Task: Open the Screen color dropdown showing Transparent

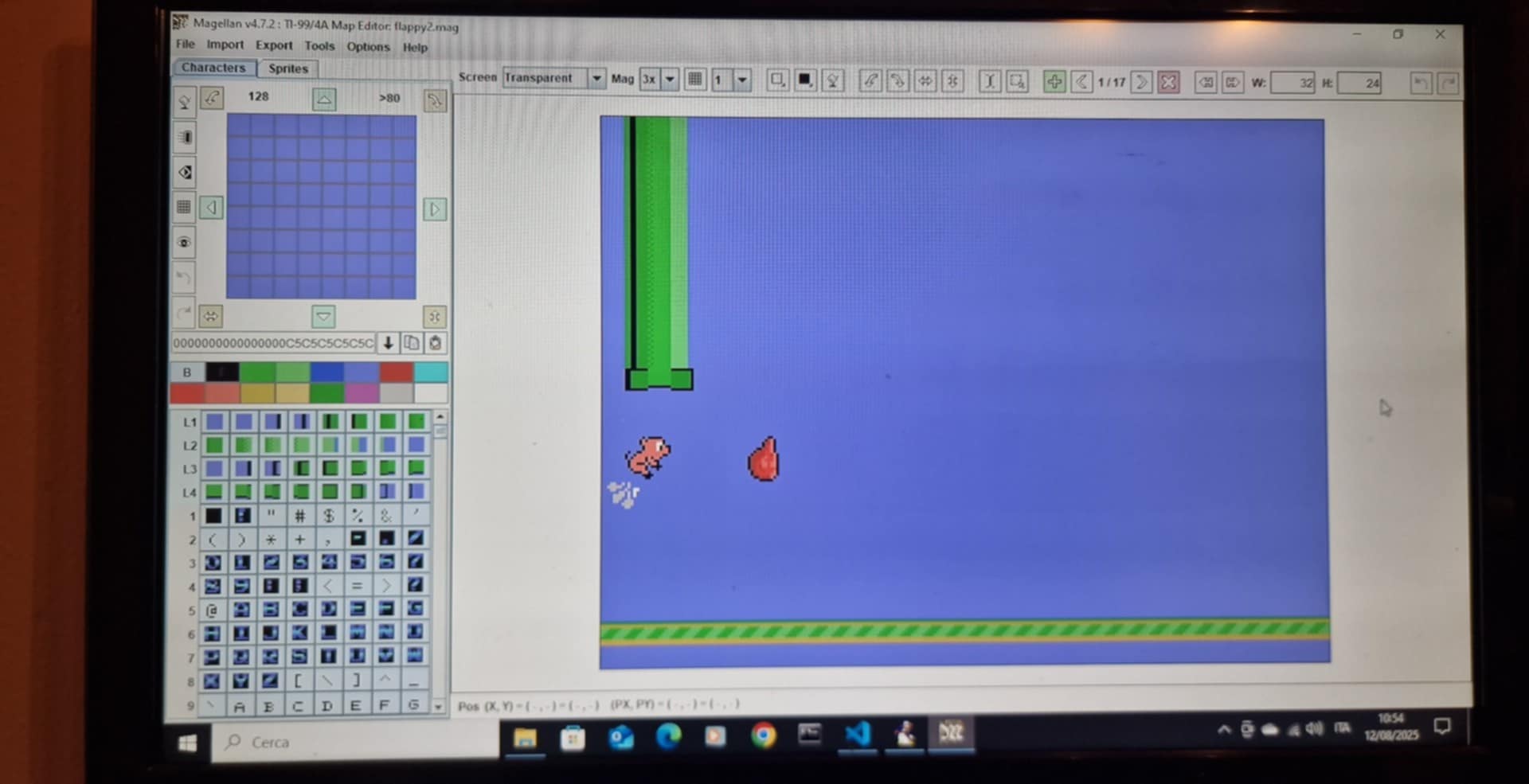Action: click(553, 78)
